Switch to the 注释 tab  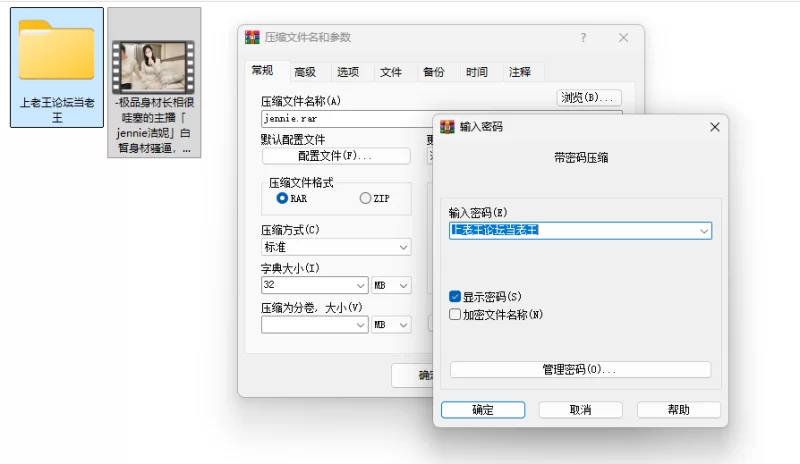pyautogui.click(x=519, y=72)
